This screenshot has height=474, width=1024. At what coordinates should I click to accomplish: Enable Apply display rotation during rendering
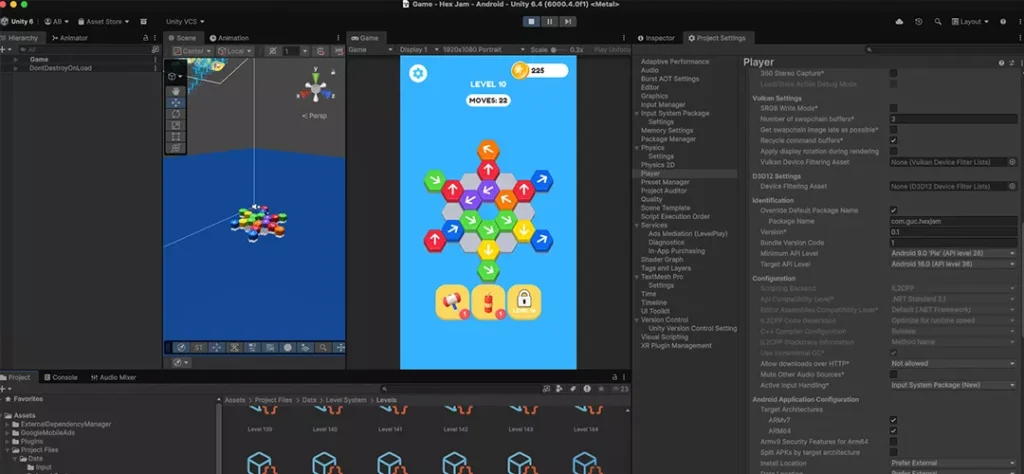[x=893, y=151]
